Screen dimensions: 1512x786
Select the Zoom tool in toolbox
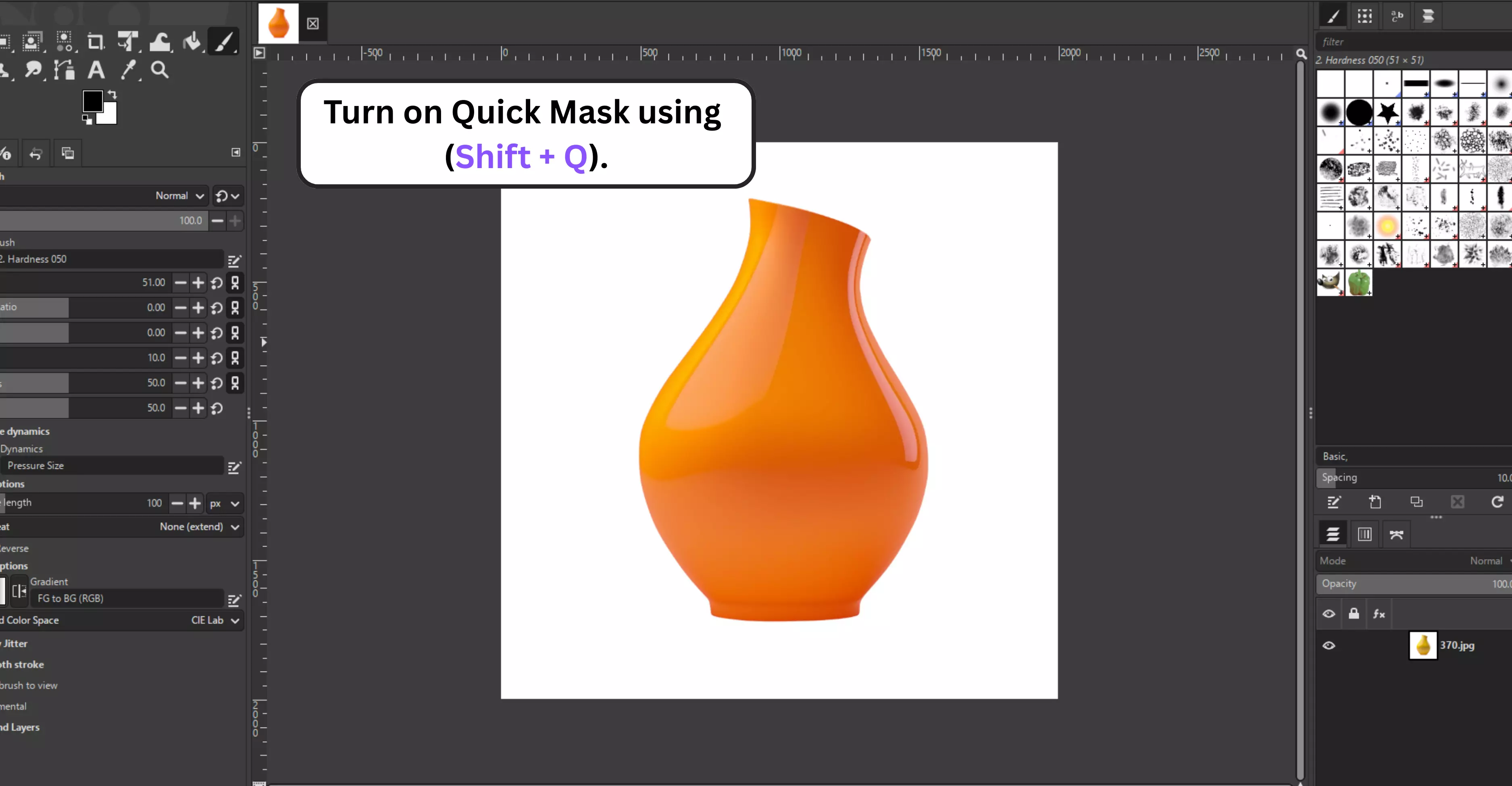(160, 71)
